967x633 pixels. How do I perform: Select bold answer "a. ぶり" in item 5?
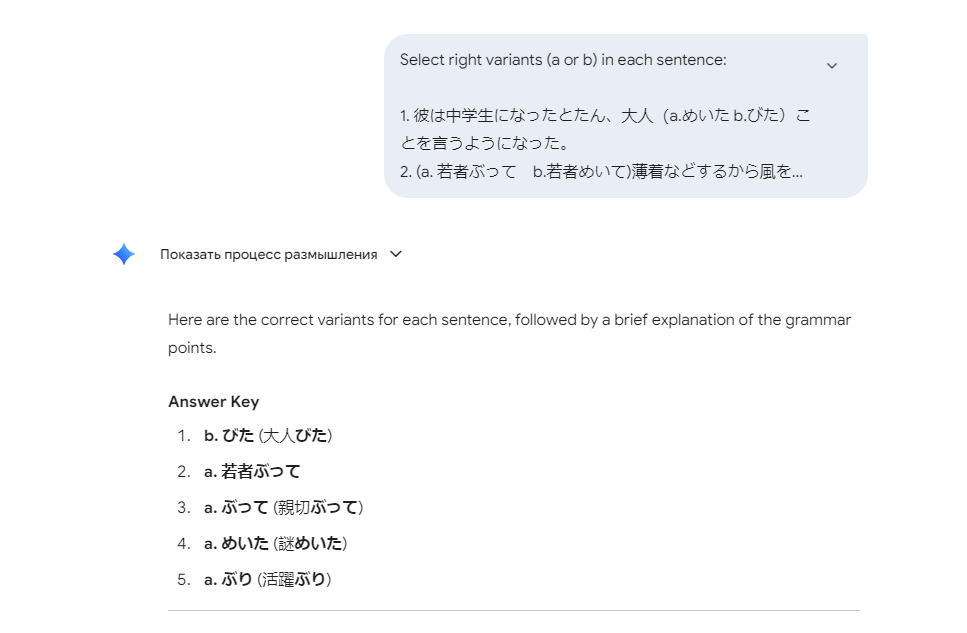tap(228, 580)
